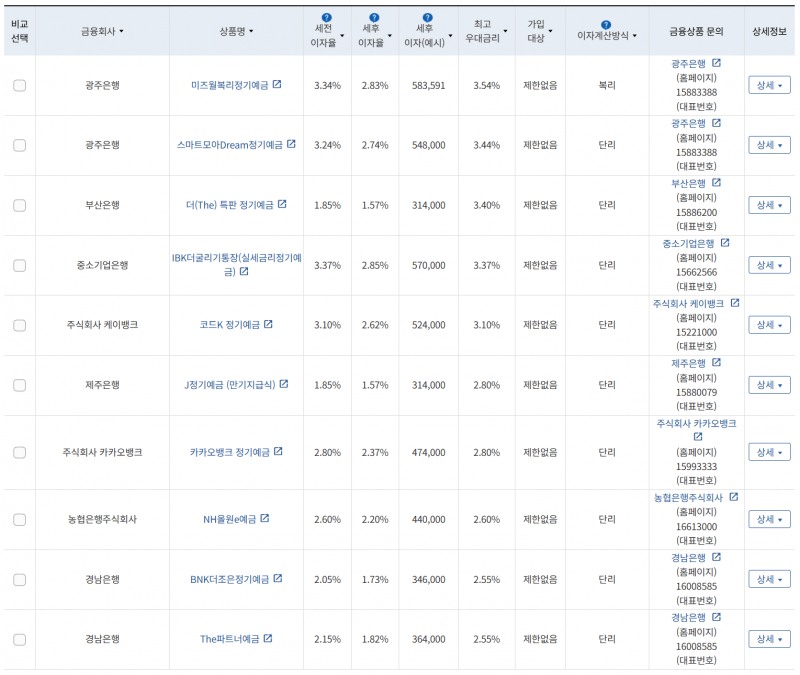Sort by 최고 우대금리 column arrow
The image size is (800, 675).
point(505,31)
